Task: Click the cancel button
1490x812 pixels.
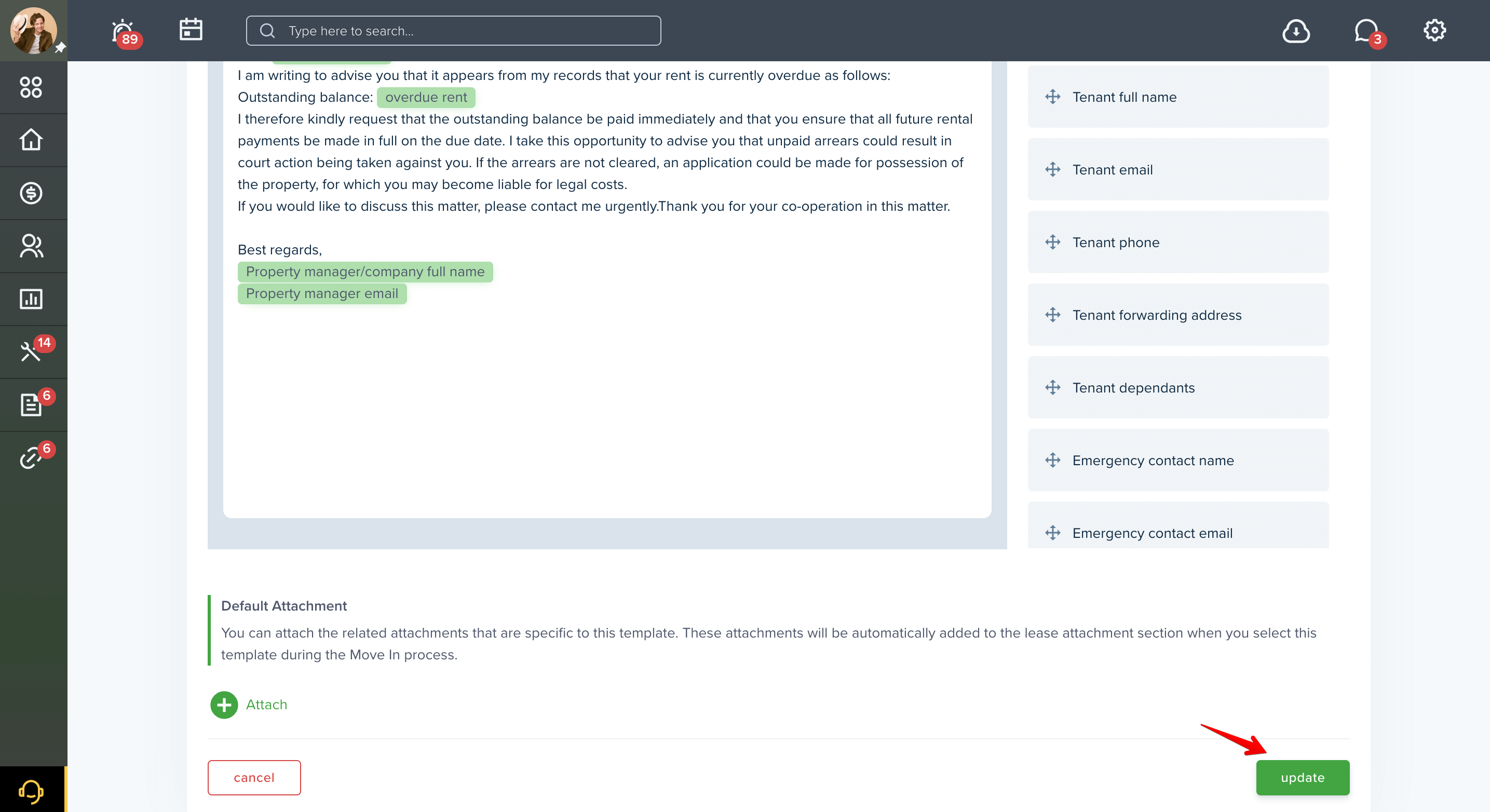Action: point(254,777)
